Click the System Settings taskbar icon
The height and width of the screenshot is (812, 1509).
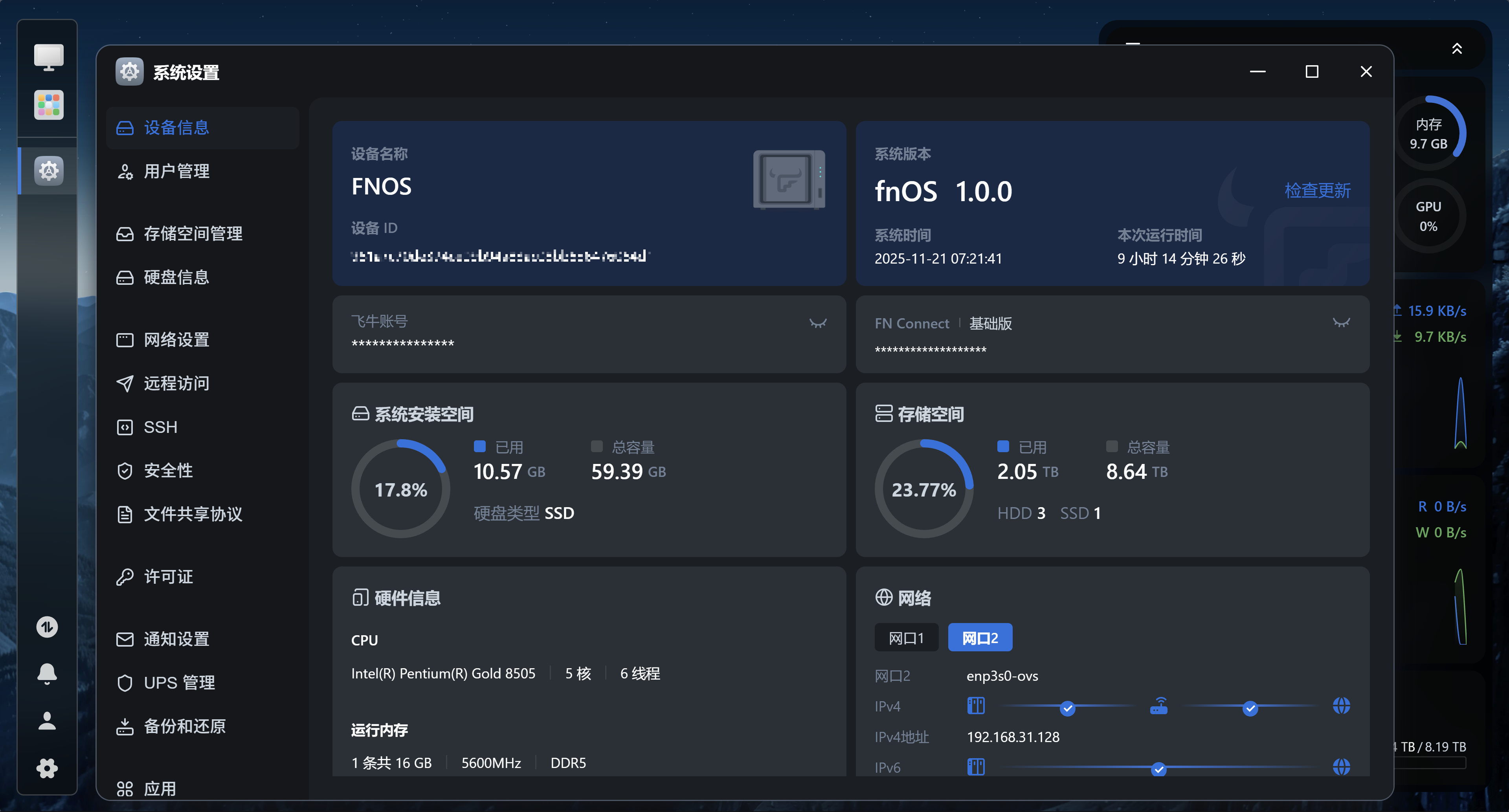(49, 171)
